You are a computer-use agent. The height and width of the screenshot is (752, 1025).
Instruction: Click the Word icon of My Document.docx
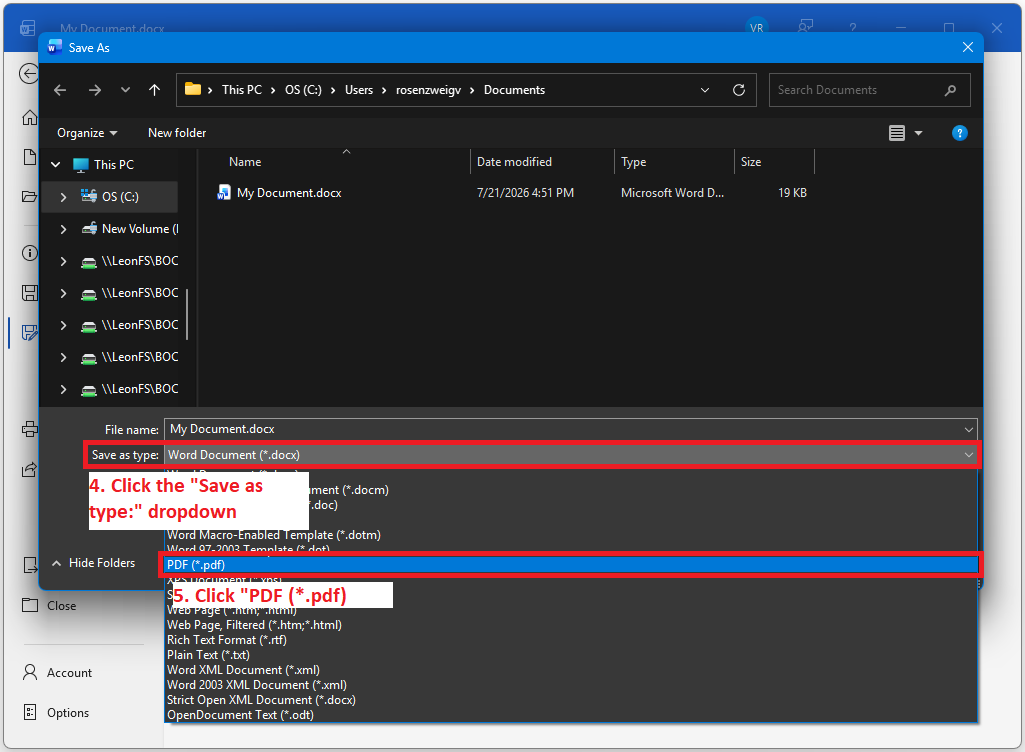coord(224,192)
